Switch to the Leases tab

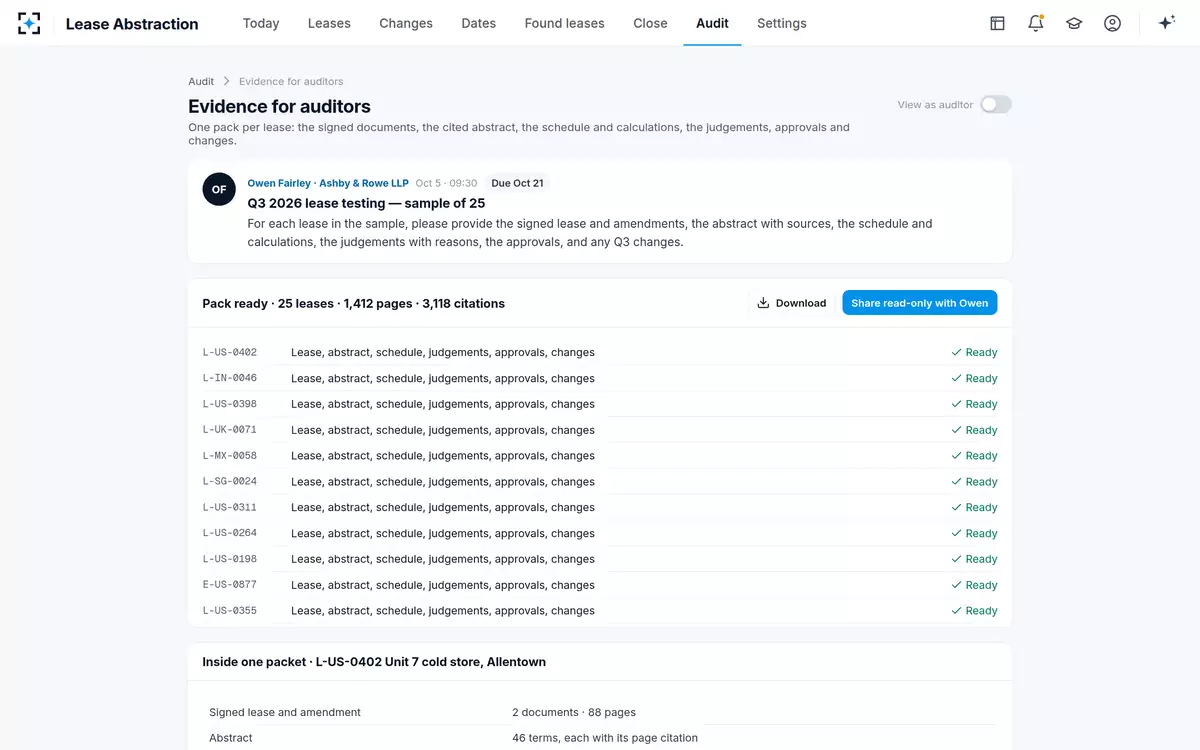[329, 23]
